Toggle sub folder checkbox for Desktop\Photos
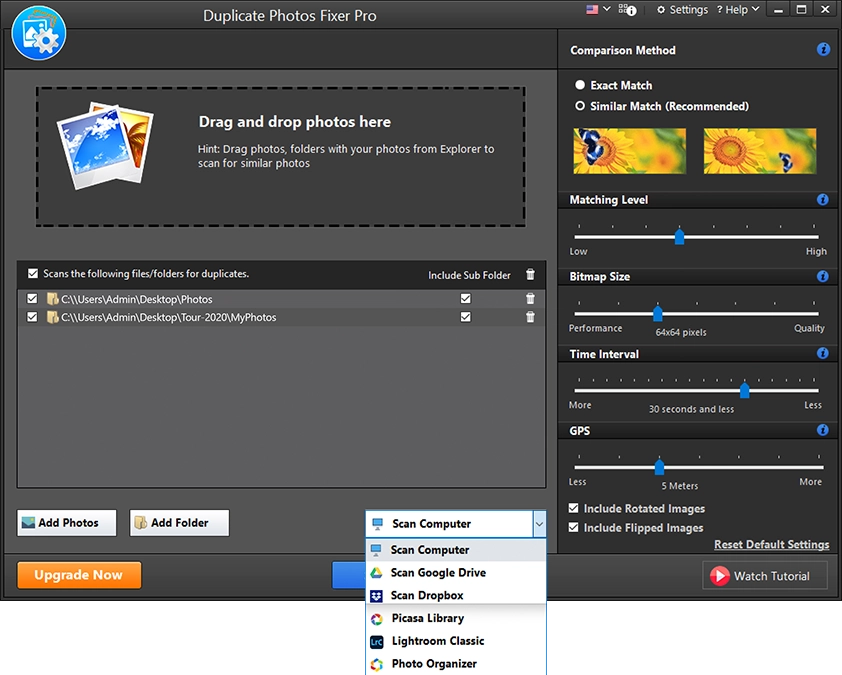Viewport: 842px width, 675px height. click(x=466, y=299)
